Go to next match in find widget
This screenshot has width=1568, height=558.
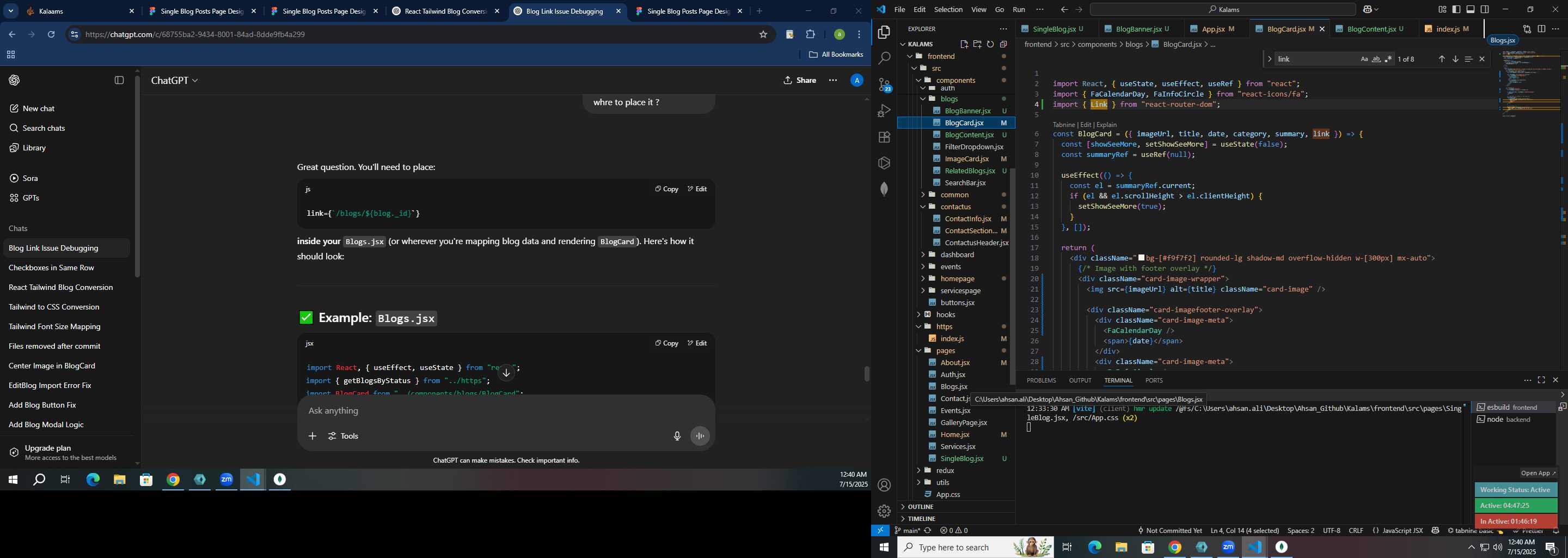click(x=1455, y=59)
